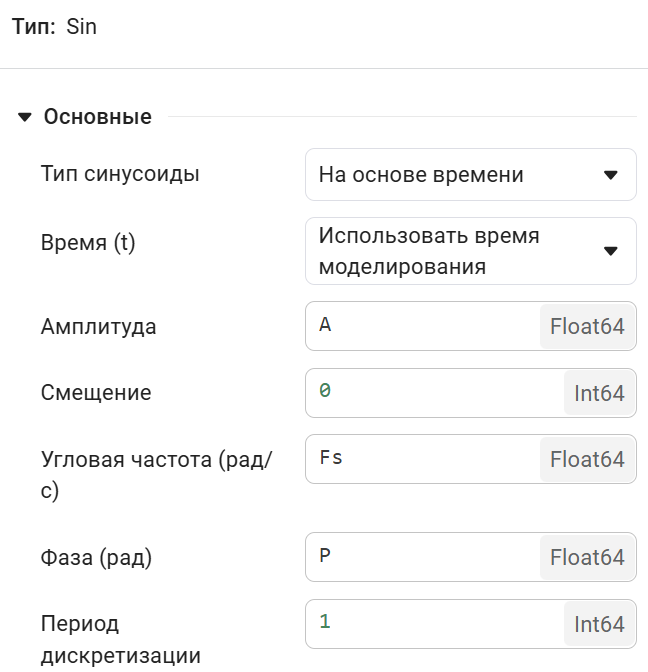
Task: Open the Тип синусоиды dropdown arrow
Action: [611, 175]
